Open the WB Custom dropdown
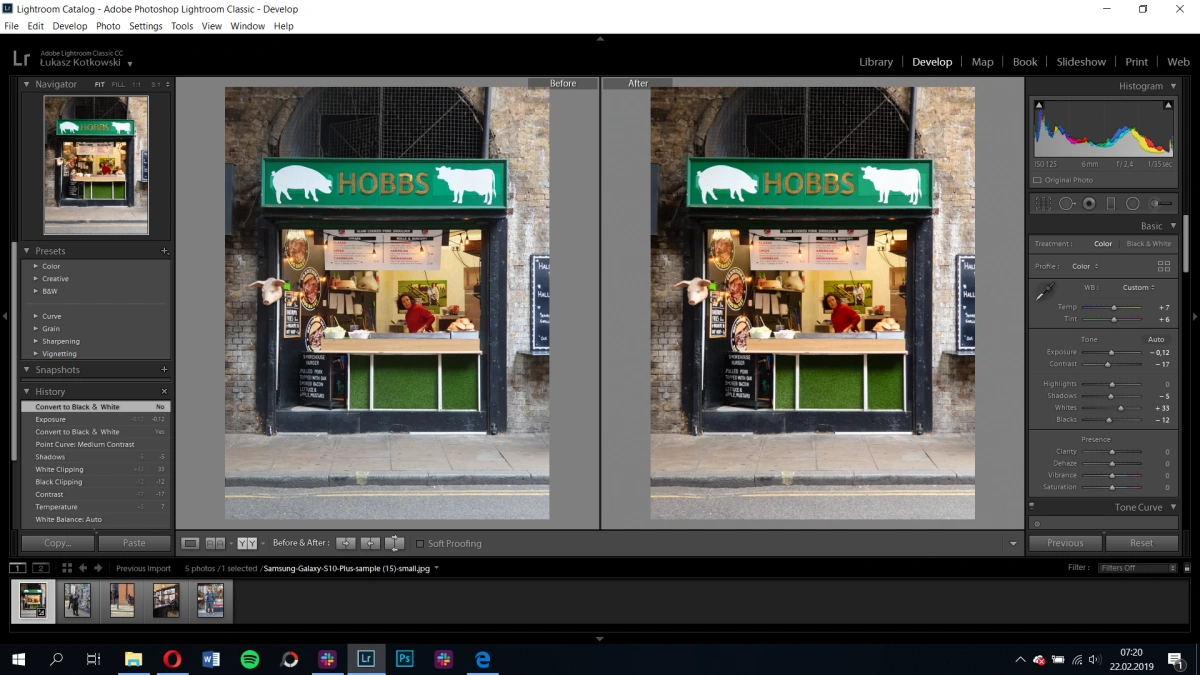This screenshot has height=675, width=1200. (x=1139, y=287)
